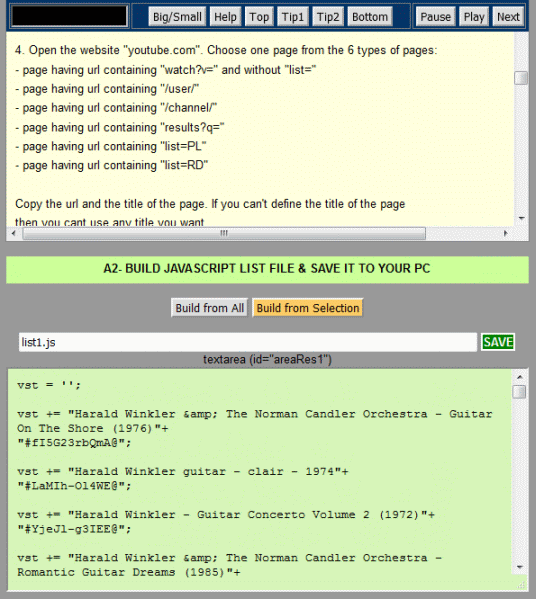This screenshot has width=536, height=599.
Task: Click 'Copy the url and the title' sentence
Action: [x=210, y=204]
